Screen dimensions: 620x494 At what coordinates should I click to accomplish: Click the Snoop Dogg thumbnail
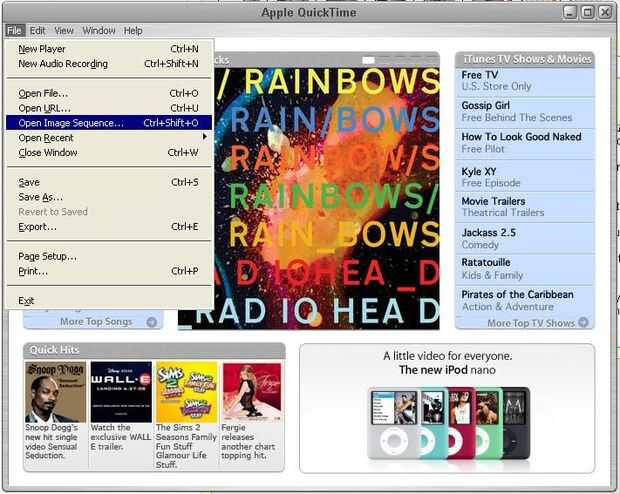[55, 392]
